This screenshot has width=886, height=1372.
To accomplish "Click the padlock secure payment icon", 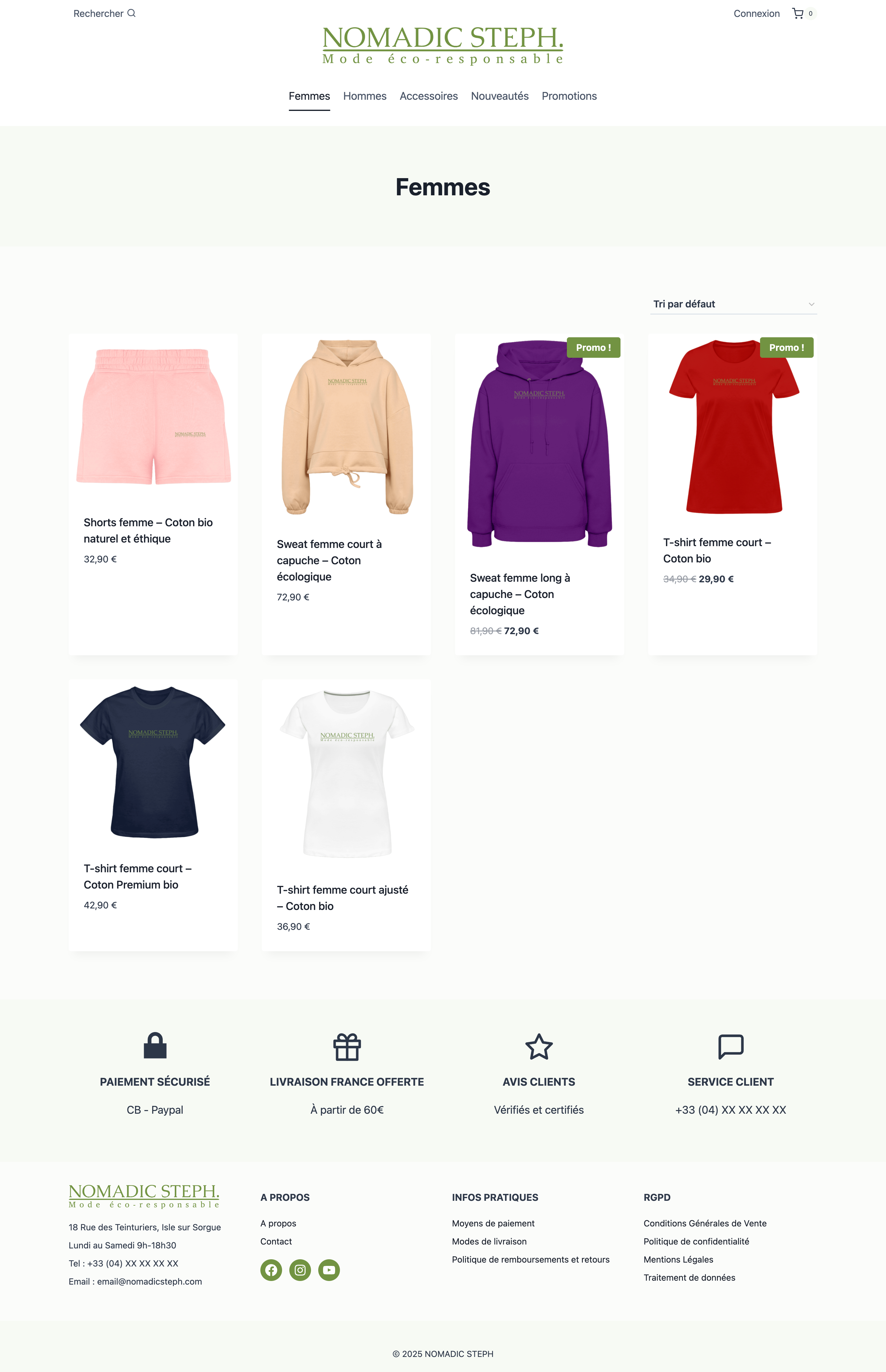I will 155,1045.
